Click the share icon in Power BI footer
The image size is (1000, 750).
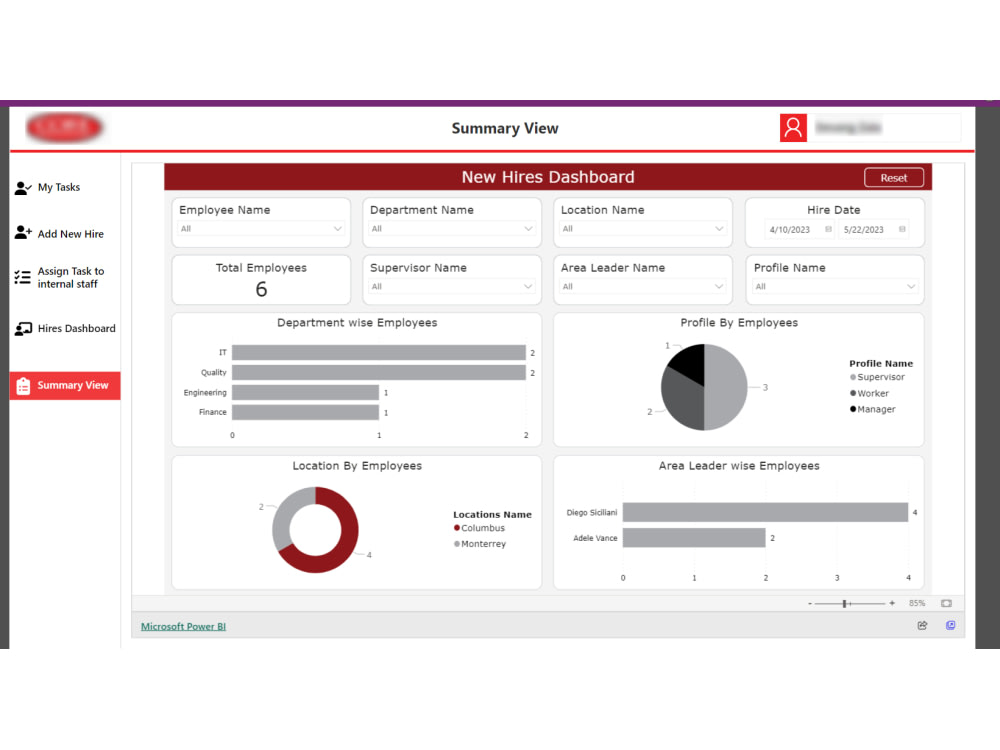pos(922,626)
